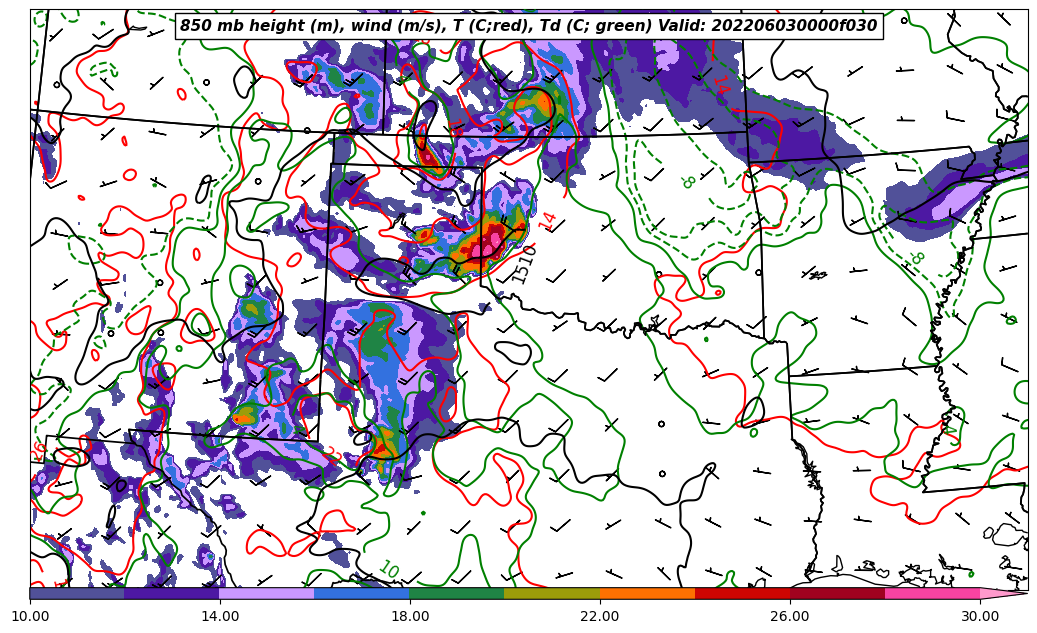
Task: Select the blue 16–18 colorbar segment
Action: [x=362, y=593]
